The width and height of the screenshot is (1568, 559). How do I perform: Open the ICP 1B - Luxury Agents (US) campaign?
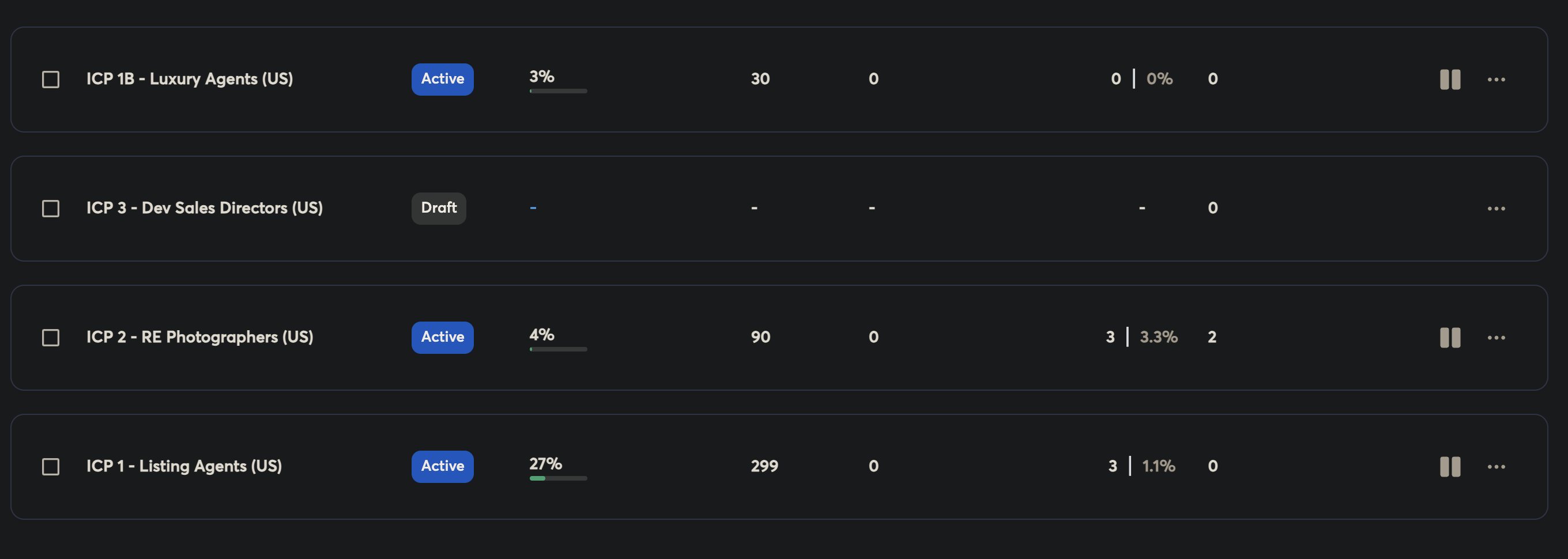click(x=189, y=79)
